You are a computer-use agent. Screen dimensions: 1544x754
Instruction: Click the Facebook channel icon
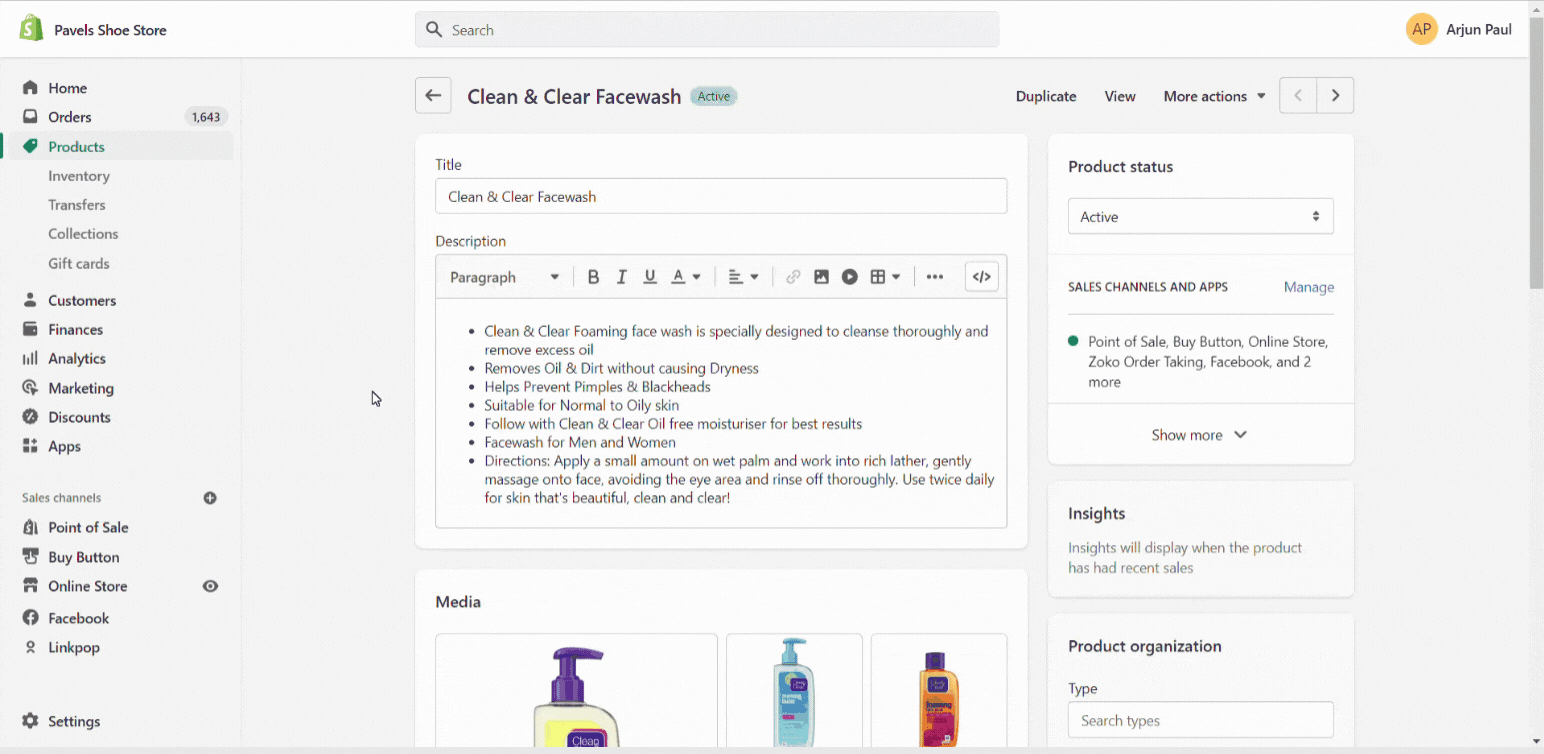click(x=30, y=618)
